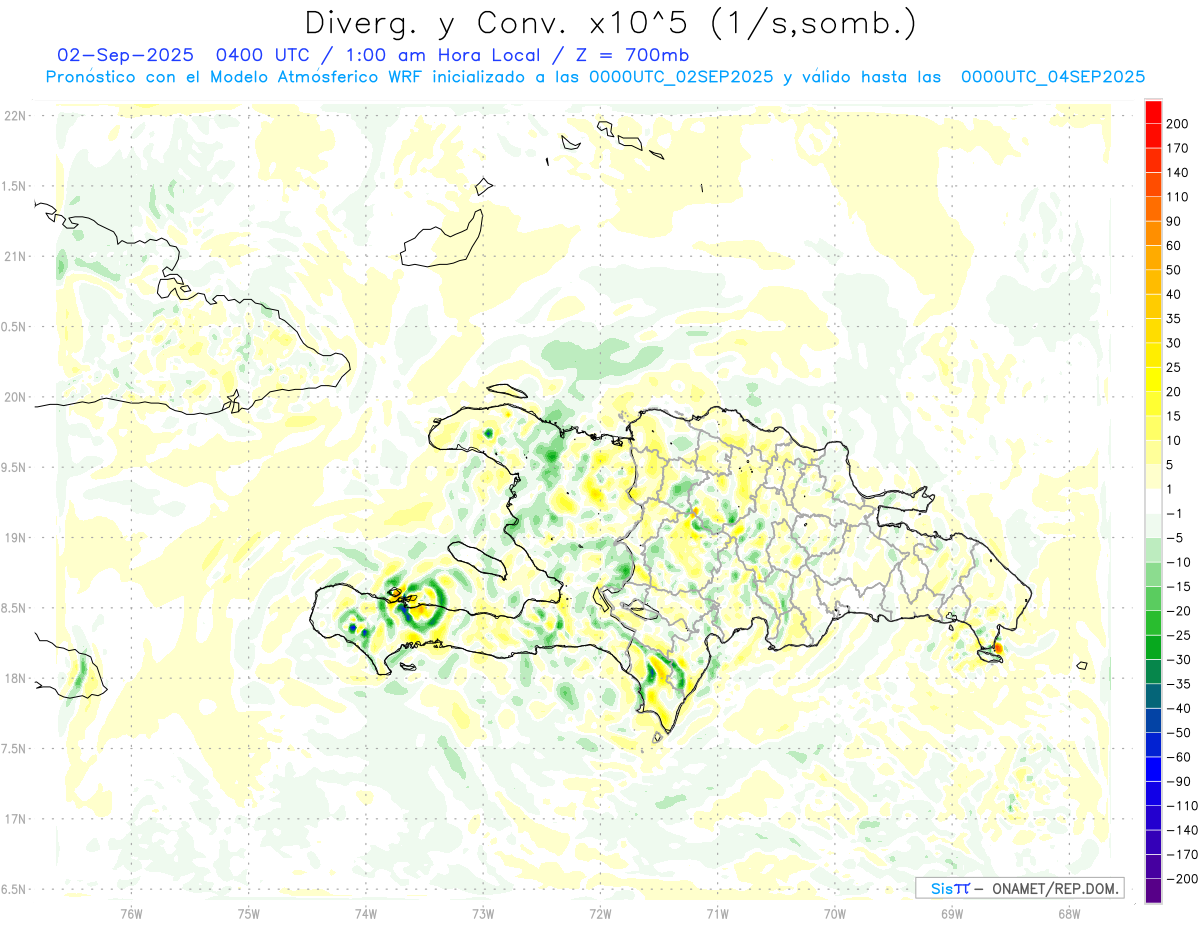Click the "21N" latitude label
The height and width of the screenshot is (927, 1200).
point(15,256)
